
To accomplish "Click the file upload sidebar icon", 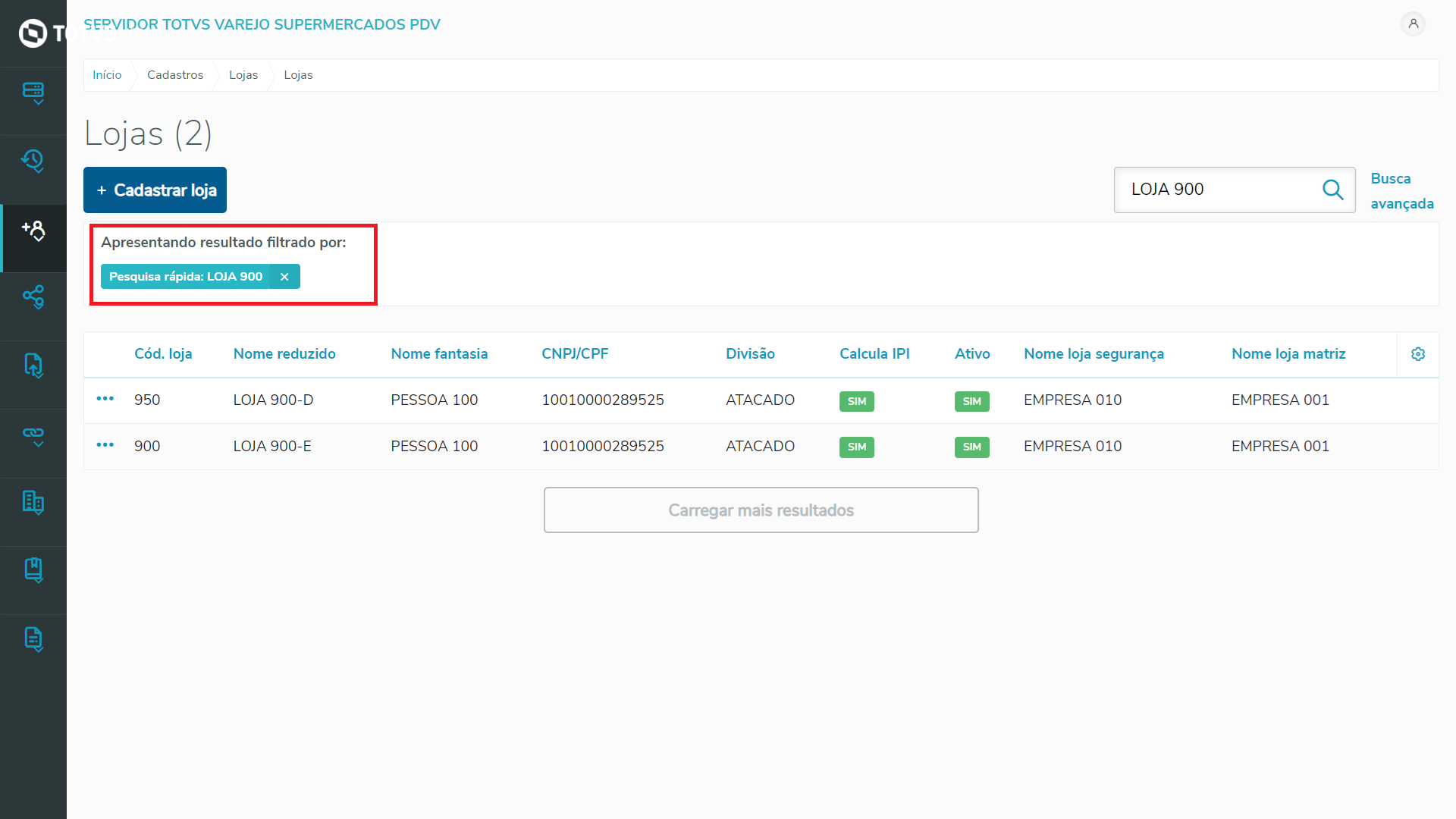I will tap(33, 366).
